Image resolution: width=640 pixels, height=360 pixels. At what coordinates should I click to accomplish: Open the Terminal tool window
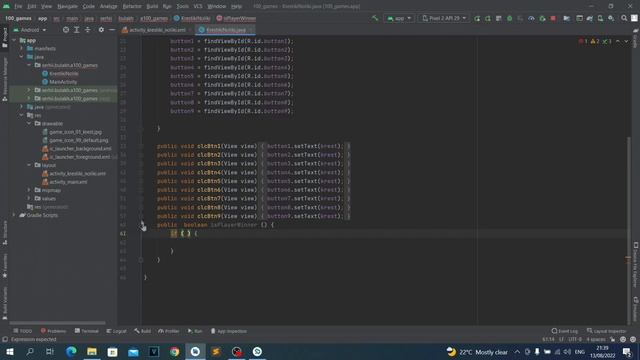(x=87, y=331)
